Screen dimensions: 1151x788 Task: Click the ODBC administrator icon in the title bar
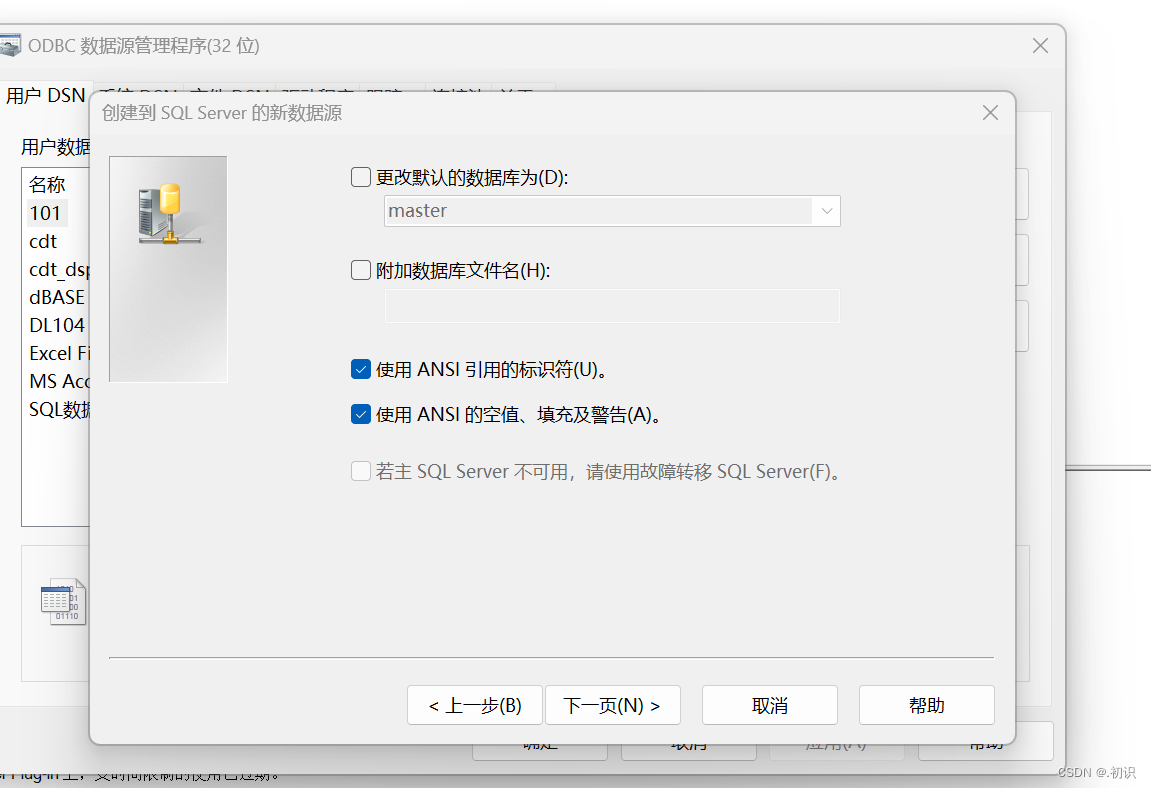[x=13, y=45]
